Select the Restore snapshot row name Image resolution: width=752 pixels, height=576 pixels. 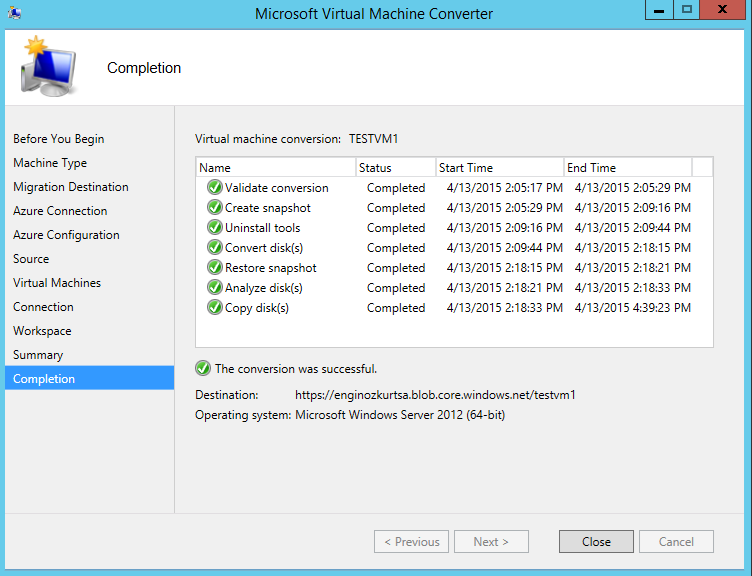[270, 268]
